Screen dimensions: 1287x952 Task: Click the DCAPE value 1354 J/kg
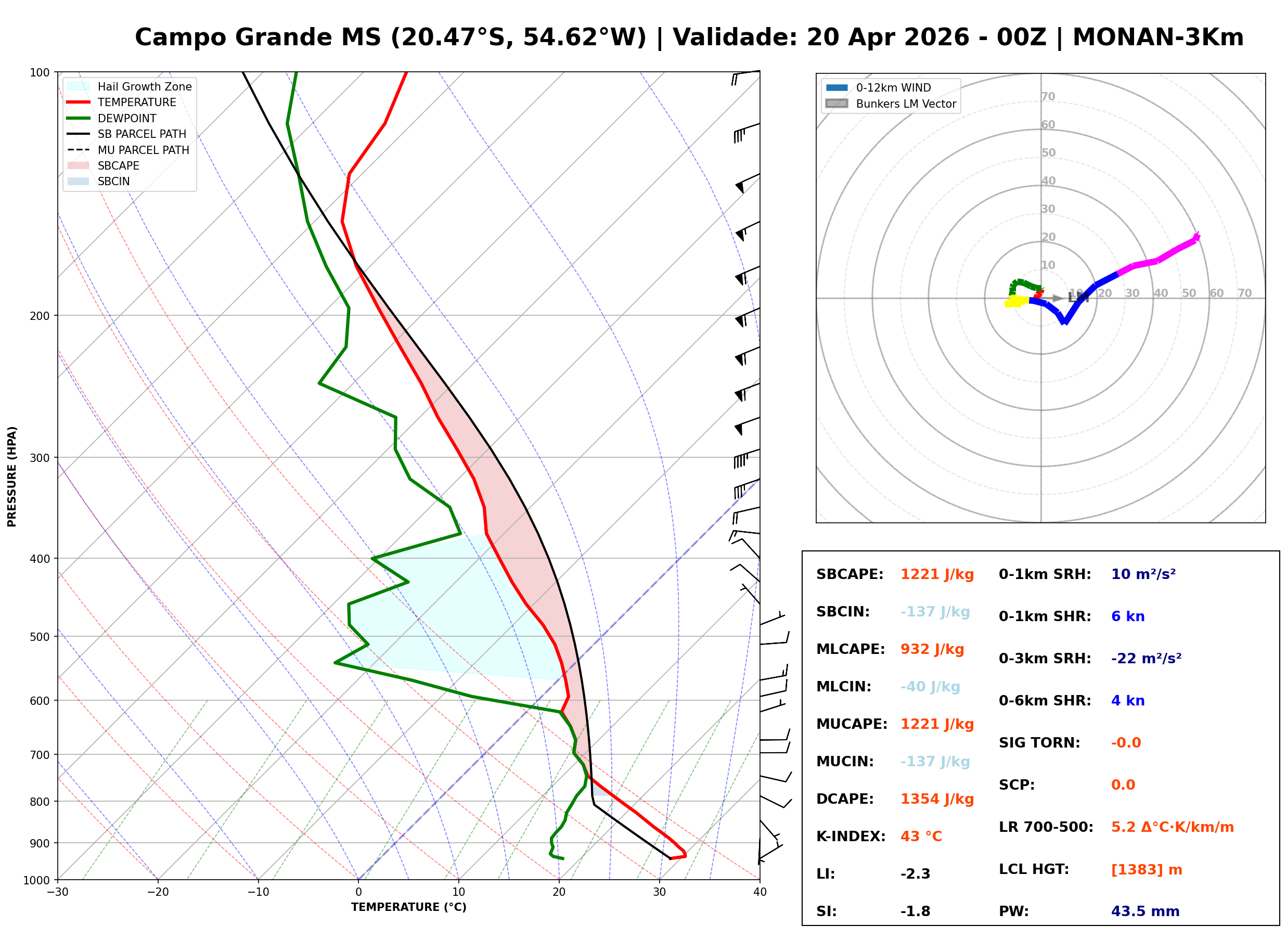937,799
